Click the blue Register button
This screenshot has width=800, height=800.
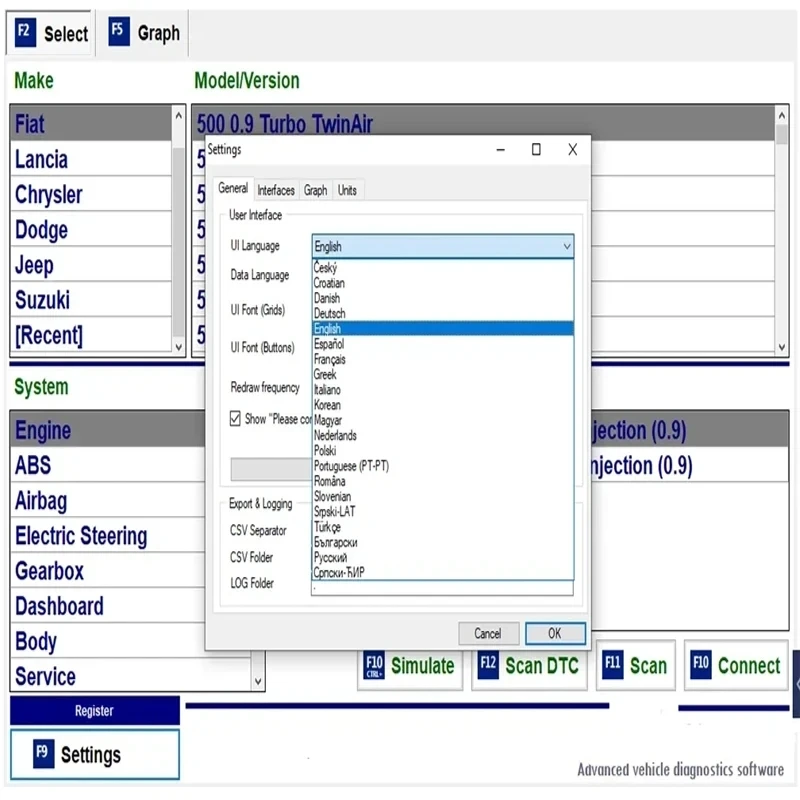(x=95, y=710)
